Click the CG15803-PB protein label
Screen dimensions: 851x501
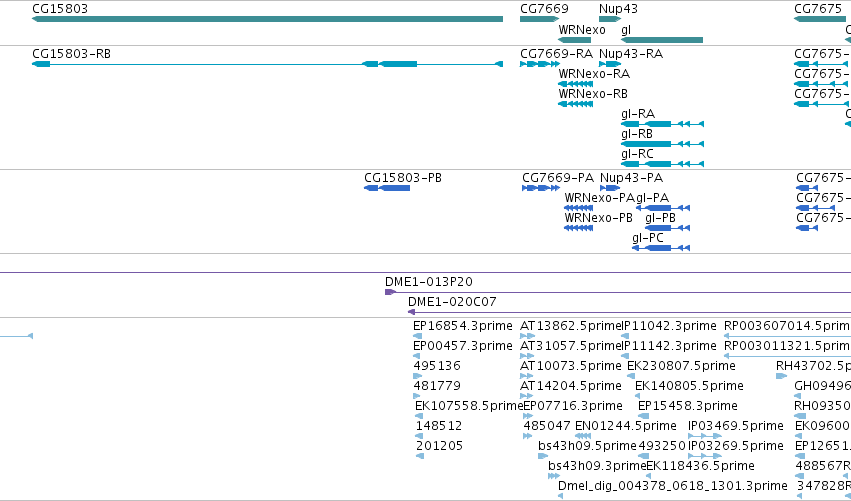403,178
